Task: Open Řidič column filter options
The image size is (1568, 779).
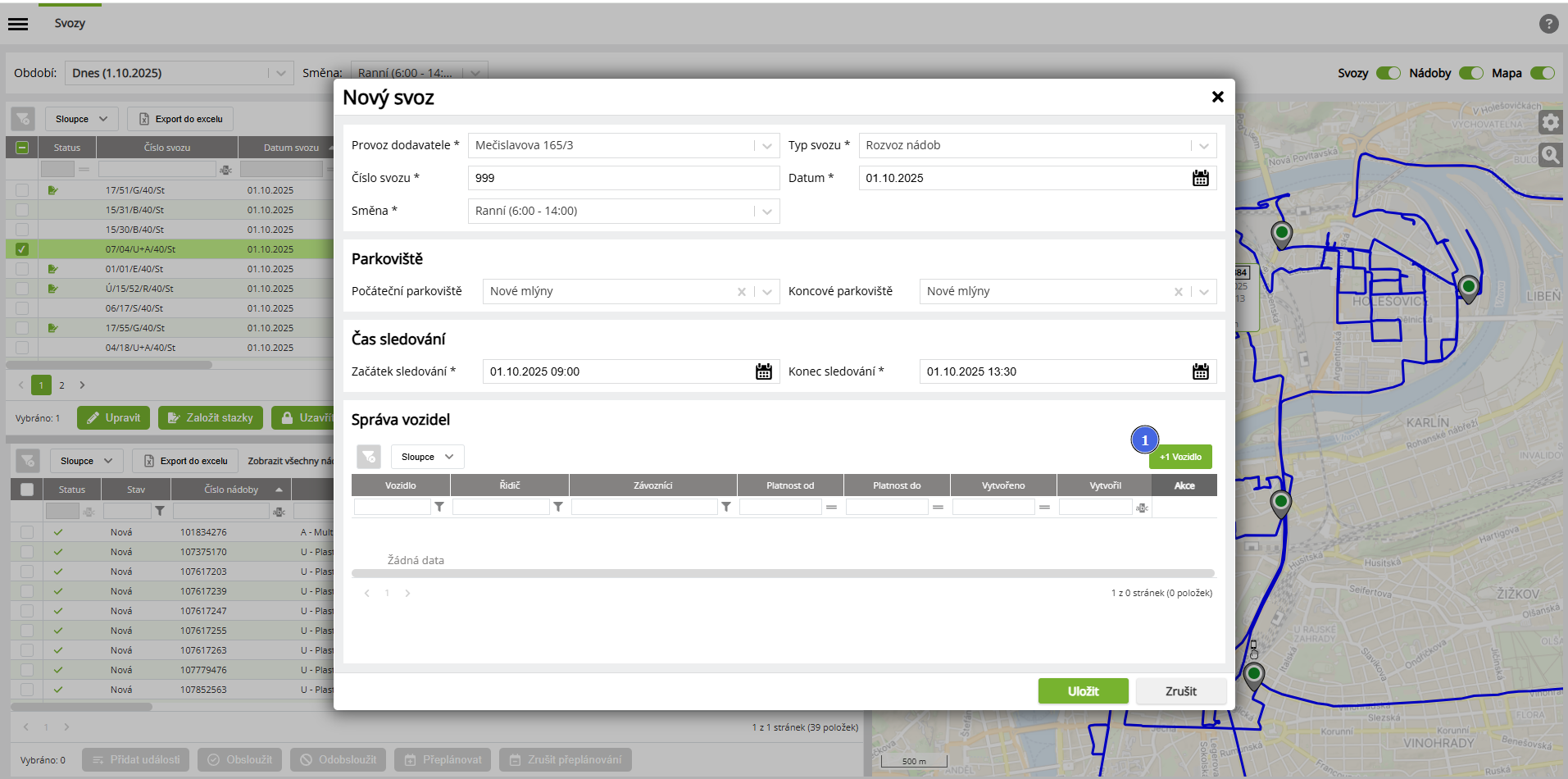Action: (x=558, y=508)
